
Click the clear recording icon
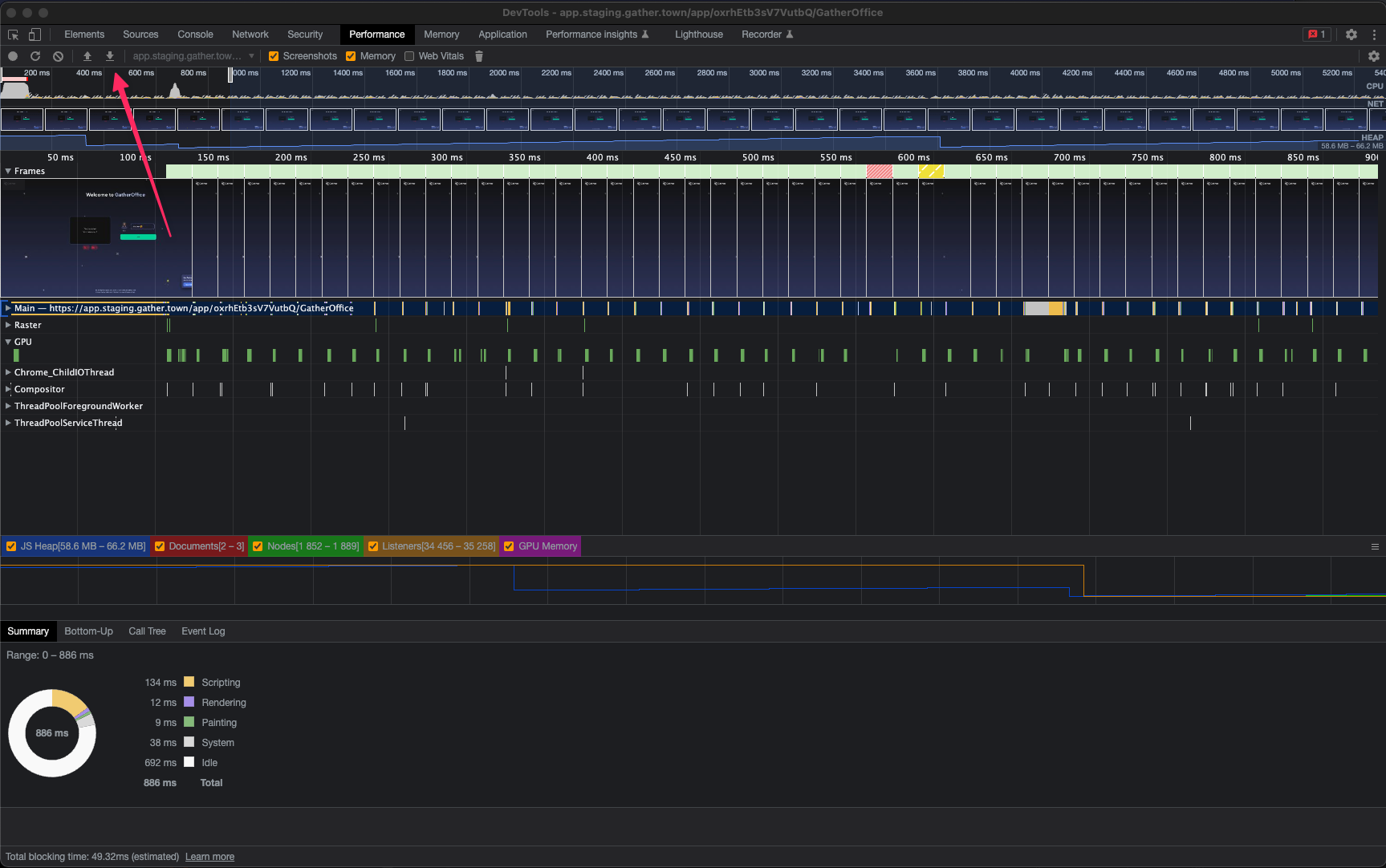58,56
